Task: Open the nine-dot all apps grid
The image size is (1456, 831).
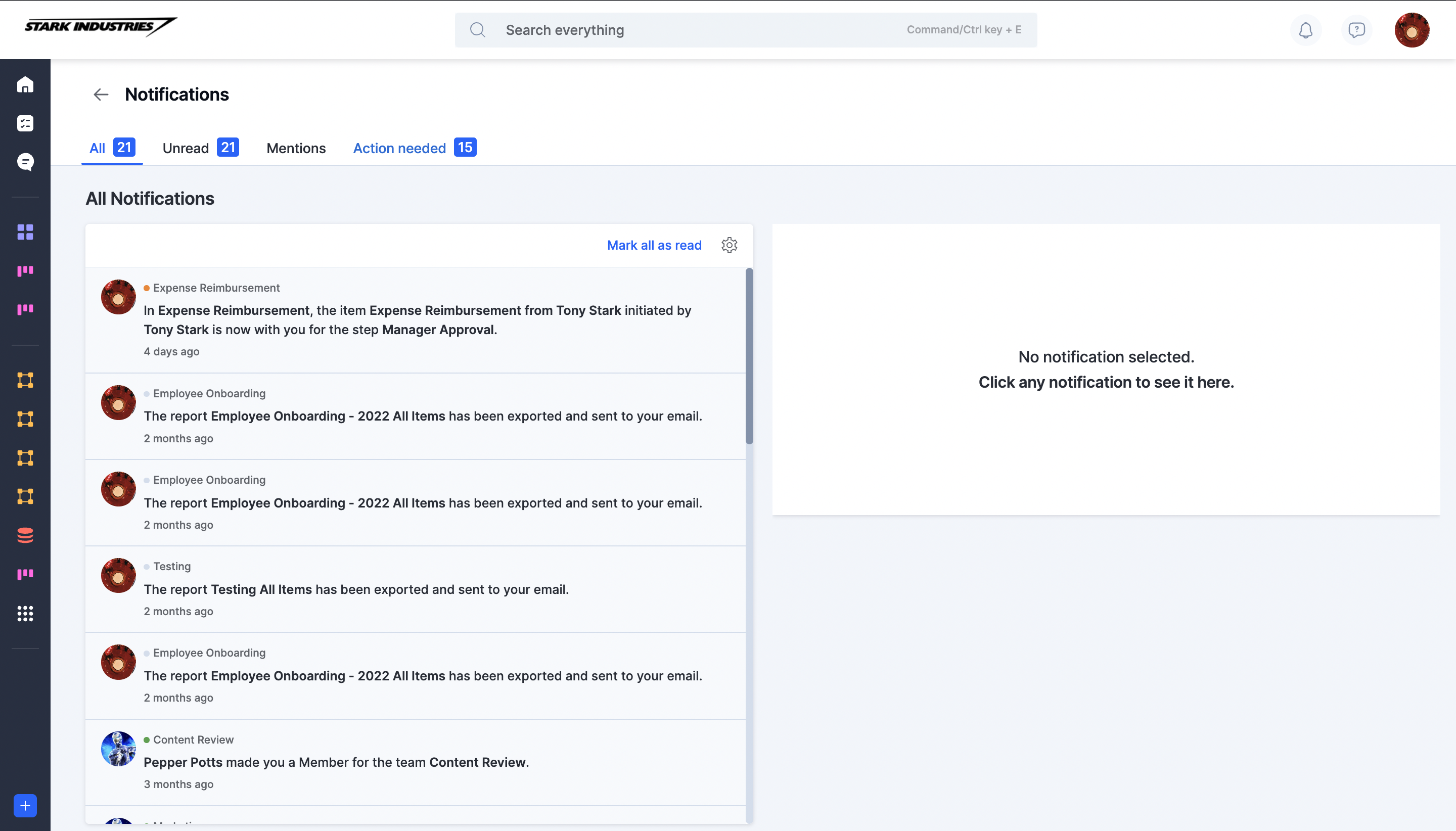Action: coord(25,614)
